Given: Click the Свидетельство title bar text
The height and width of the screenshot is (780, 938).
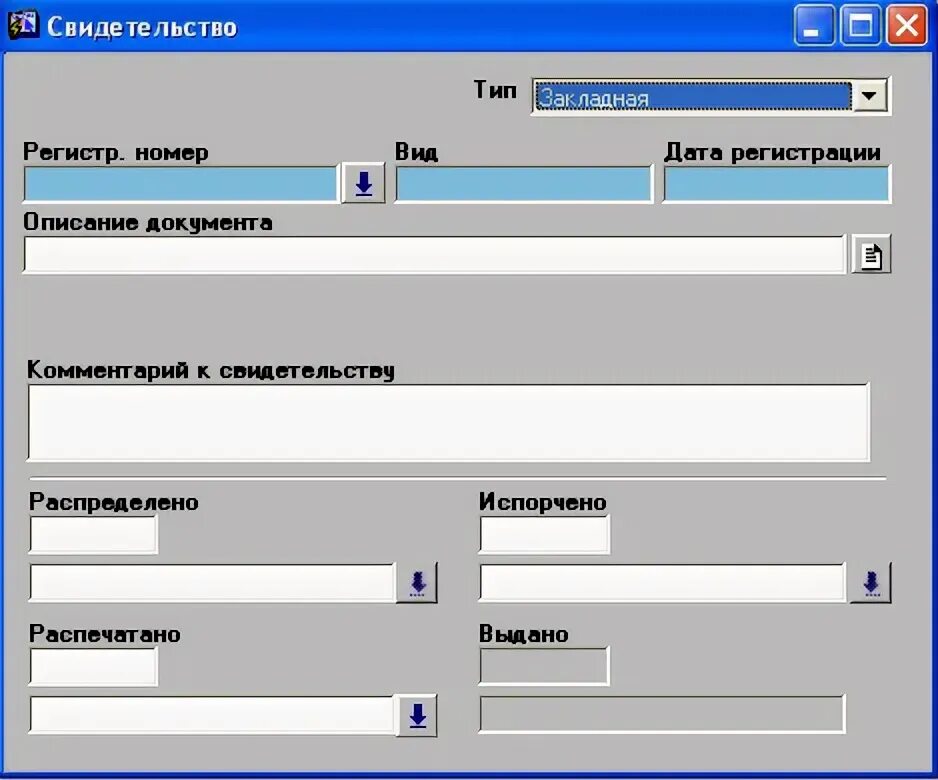Looking at the screenshot, I should (x=142, y=27).
